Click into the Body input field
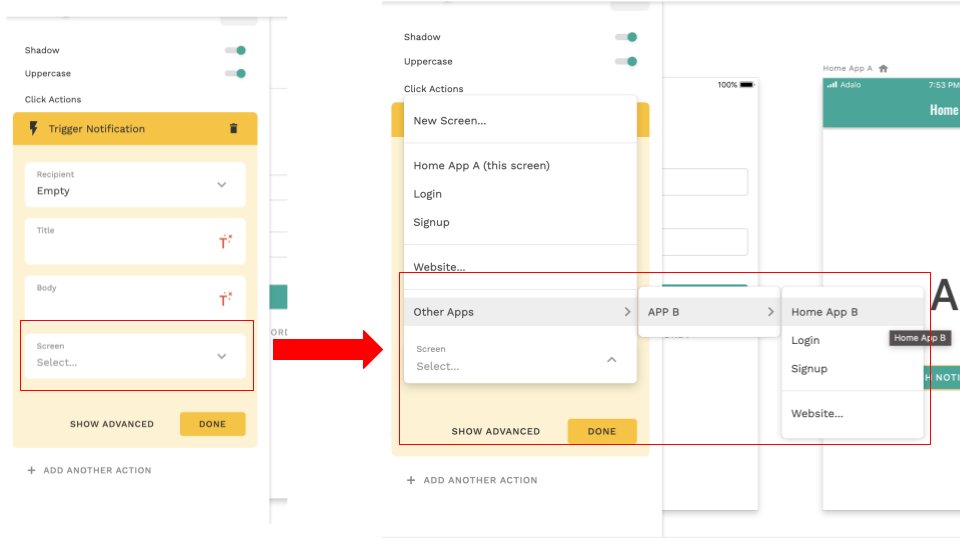960x540 pixels. pyautogui.click(x=135, y=299)
